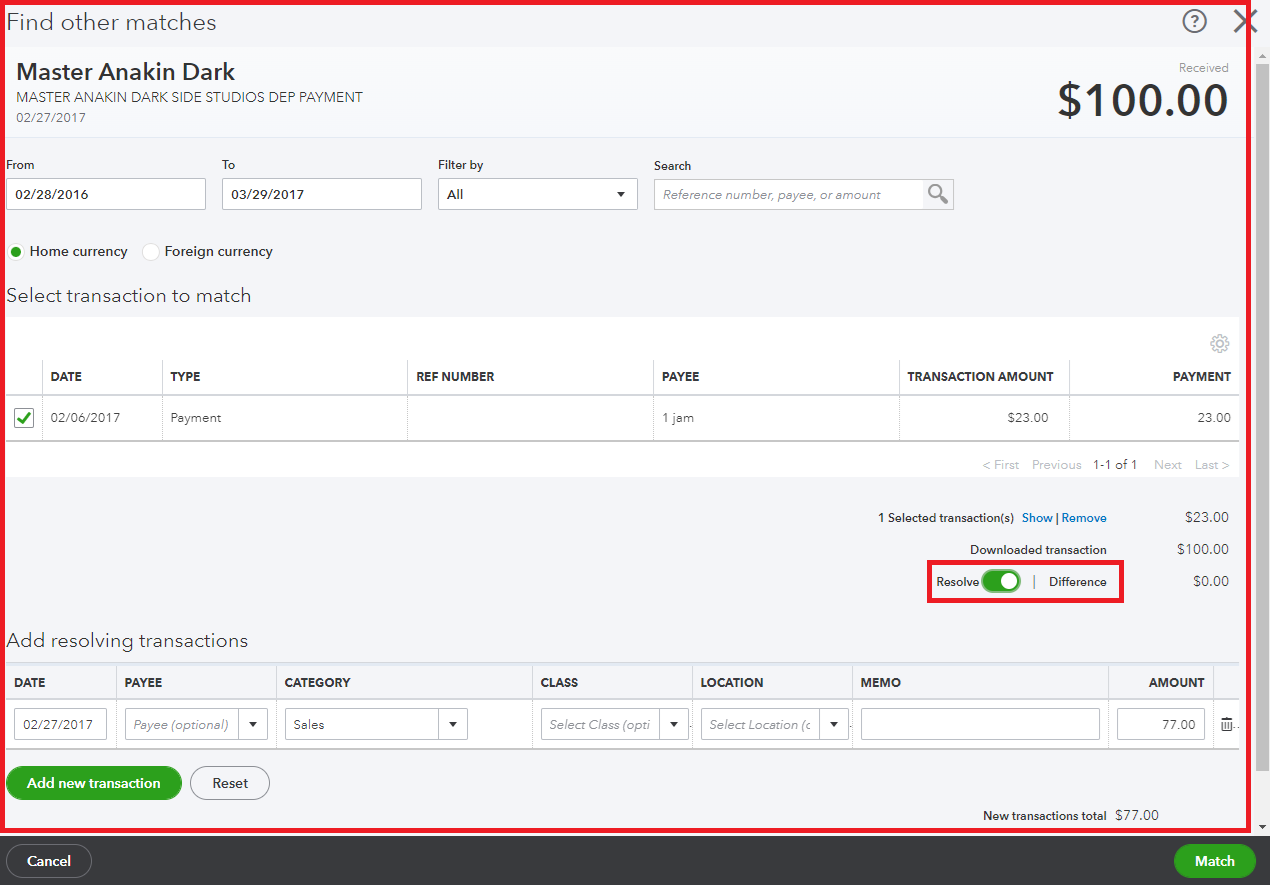
Task: Click the From date field
Action: tap(105, 193)
